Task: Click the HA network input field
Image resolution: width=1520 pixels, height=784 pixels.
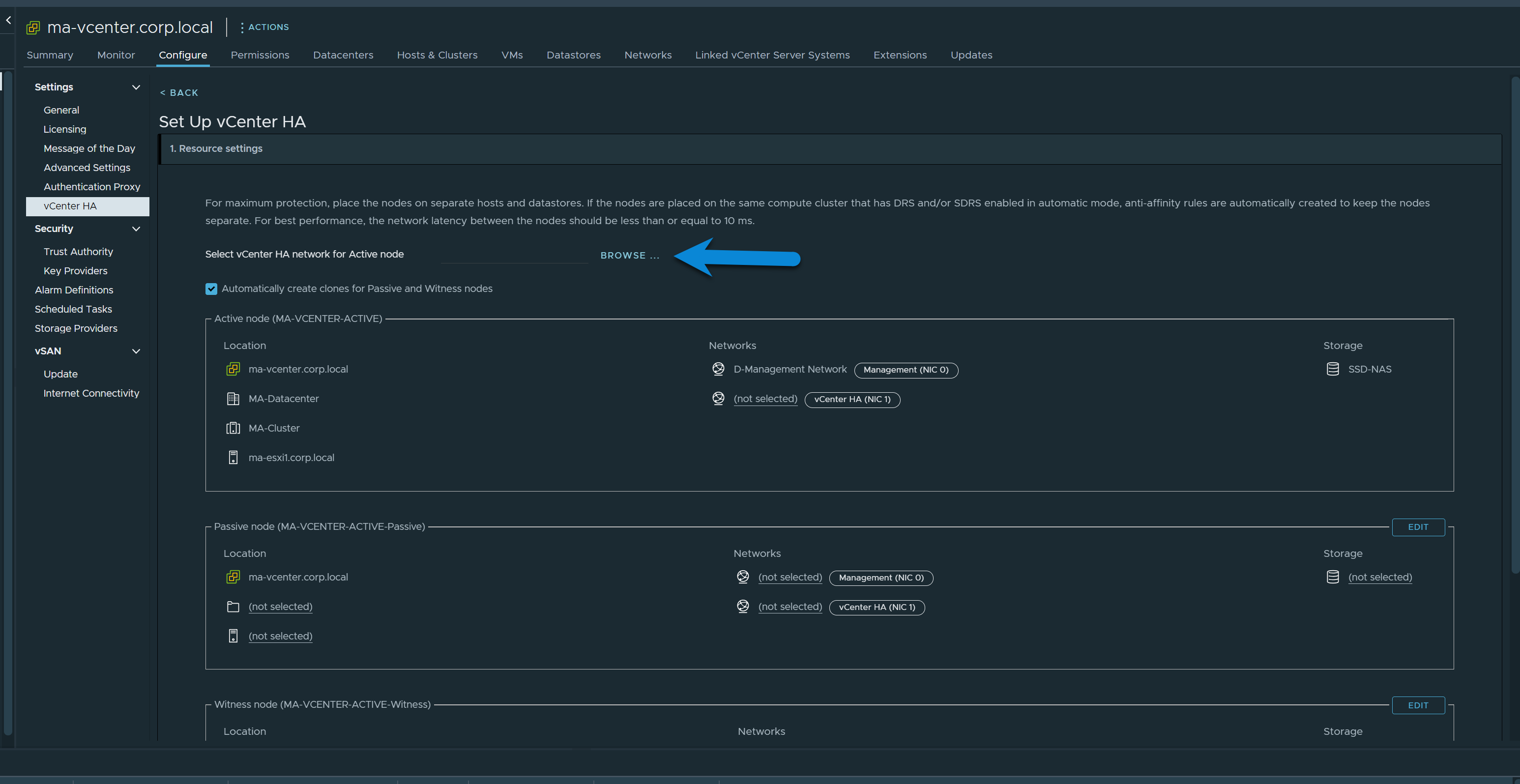Action: (514, 255)
